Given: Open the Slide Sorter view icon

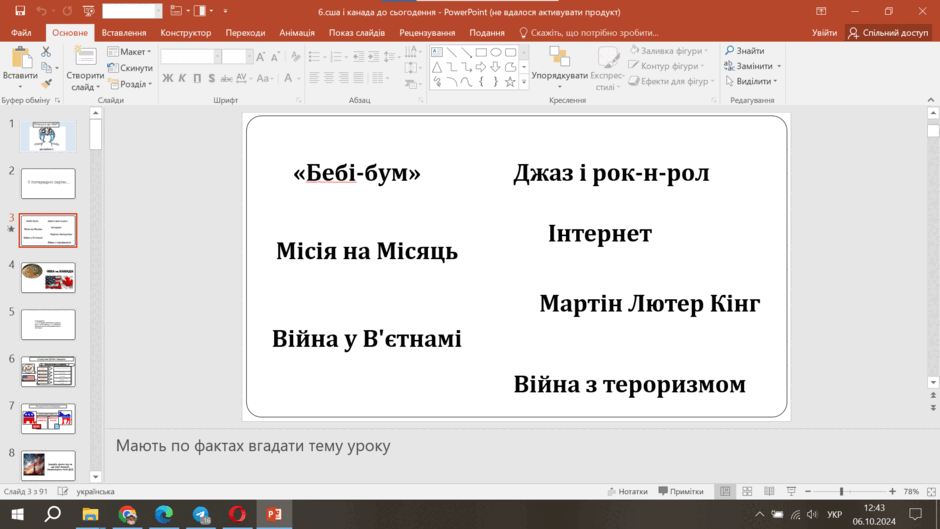Looking at the screenshot, I should pos(747,491).
